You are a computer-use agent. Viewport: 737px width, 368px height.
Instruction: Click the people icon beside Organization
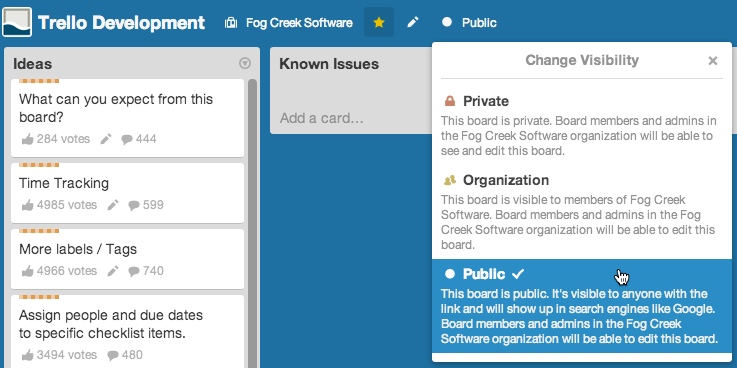450,180
